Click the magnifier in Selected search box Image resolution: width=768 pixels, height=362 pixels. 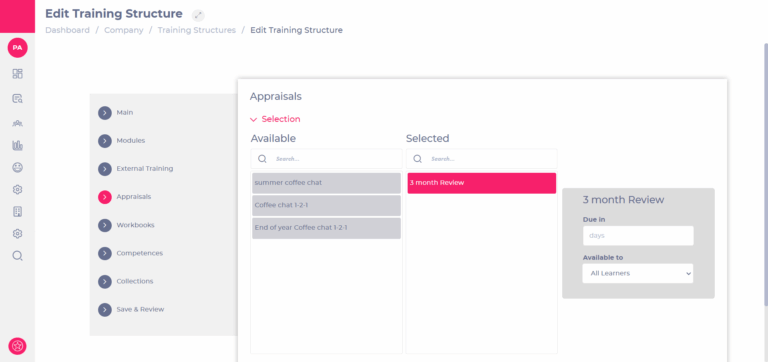click(417, 159)
